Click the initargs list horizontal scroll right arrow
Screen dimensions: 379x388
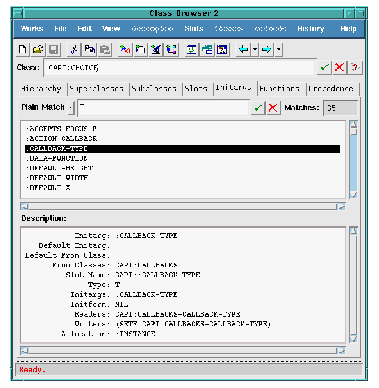pyautogui.click(x=342, y=206)
